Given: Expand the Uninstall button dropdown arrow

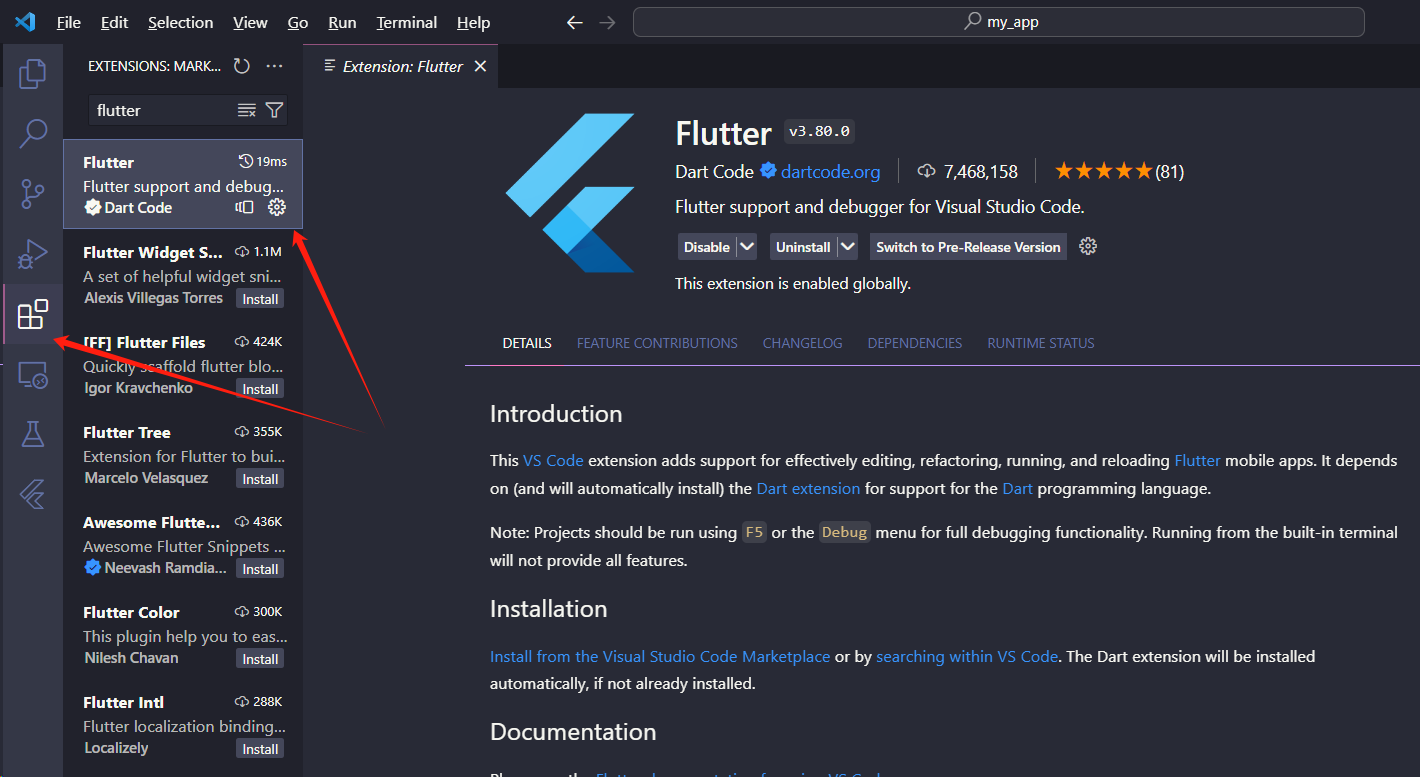Looking at the screenshot, I should 848,247.
